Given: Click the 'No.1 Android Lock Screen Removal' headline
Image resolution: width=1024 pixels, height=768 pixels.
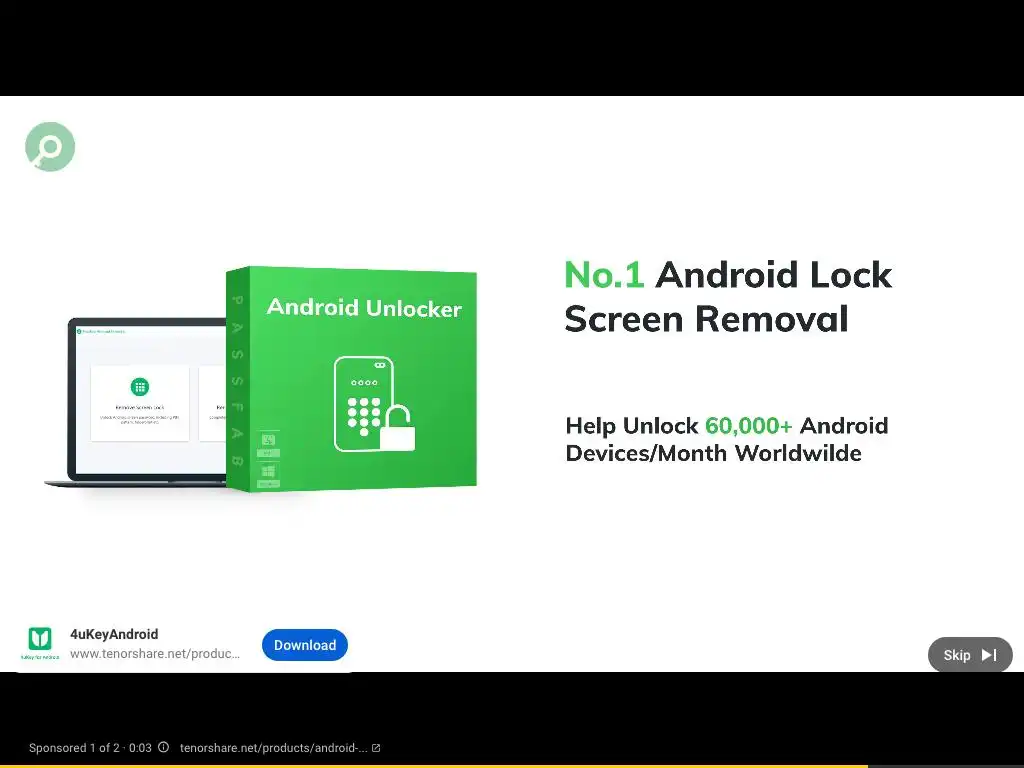Looking at the screenshot, I should (x=728, y=296).
